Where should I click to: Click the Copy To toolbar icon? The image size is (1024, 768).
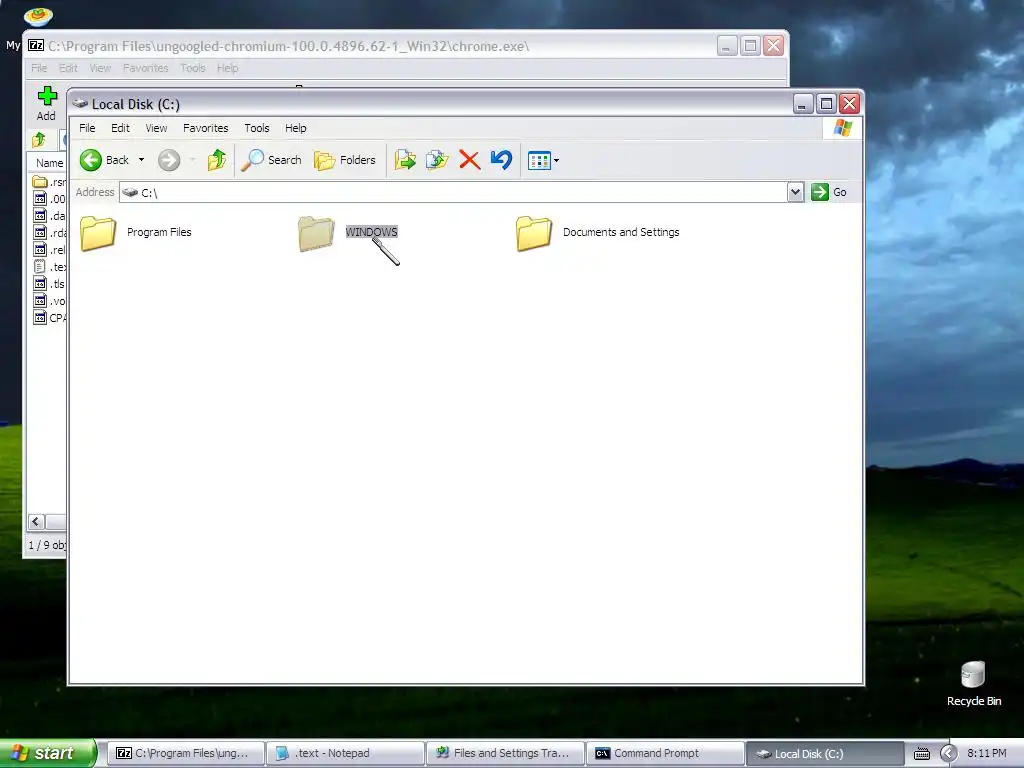437,160
